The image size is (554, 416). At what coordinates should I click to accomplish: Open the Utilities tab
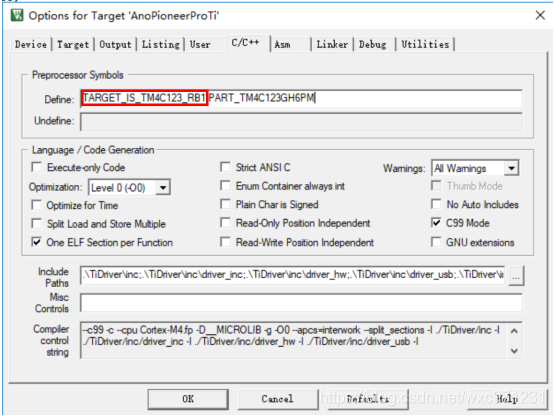point(425,45)
